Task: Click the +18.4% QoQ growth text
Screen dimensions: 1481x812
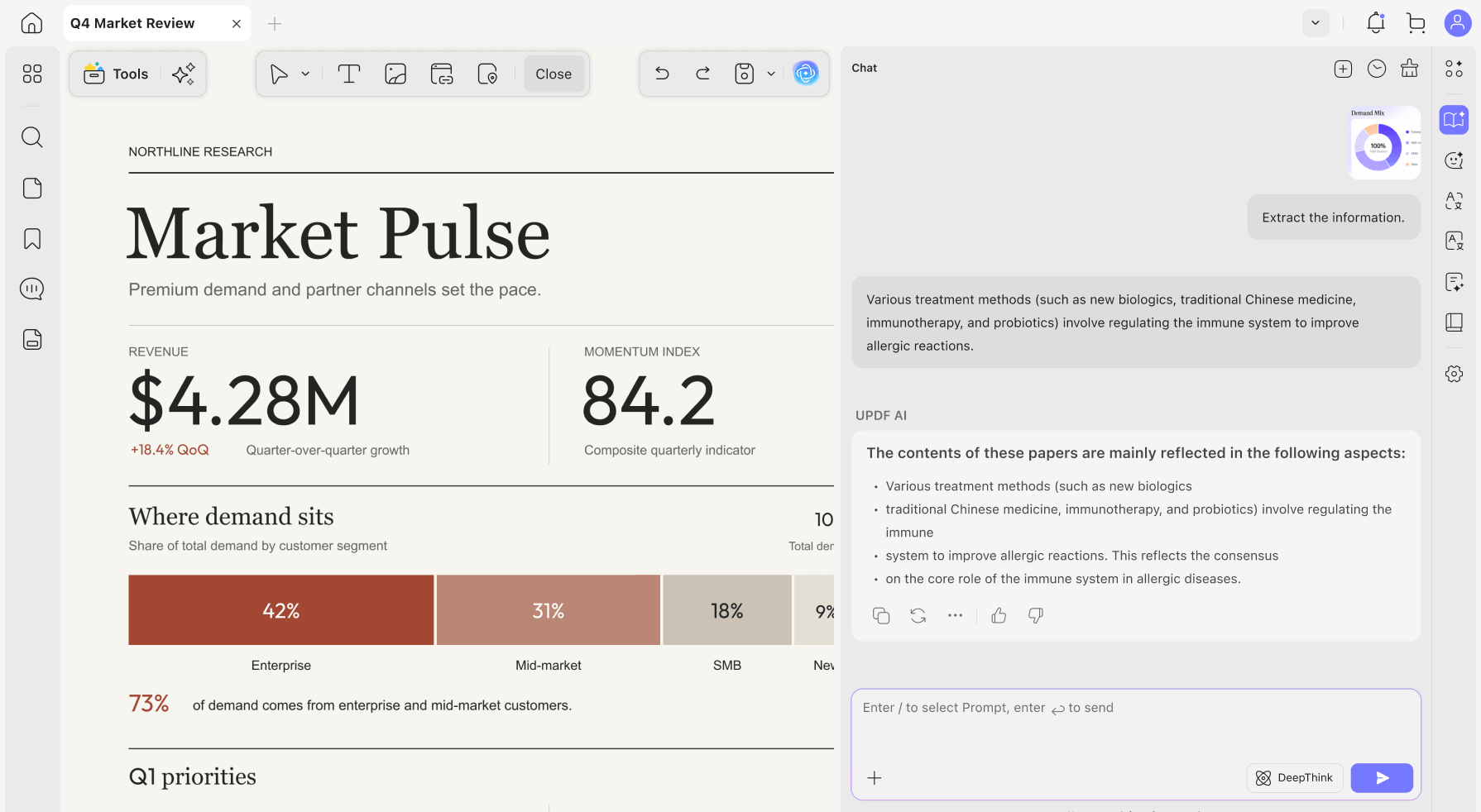Action: tap(170, 450)
